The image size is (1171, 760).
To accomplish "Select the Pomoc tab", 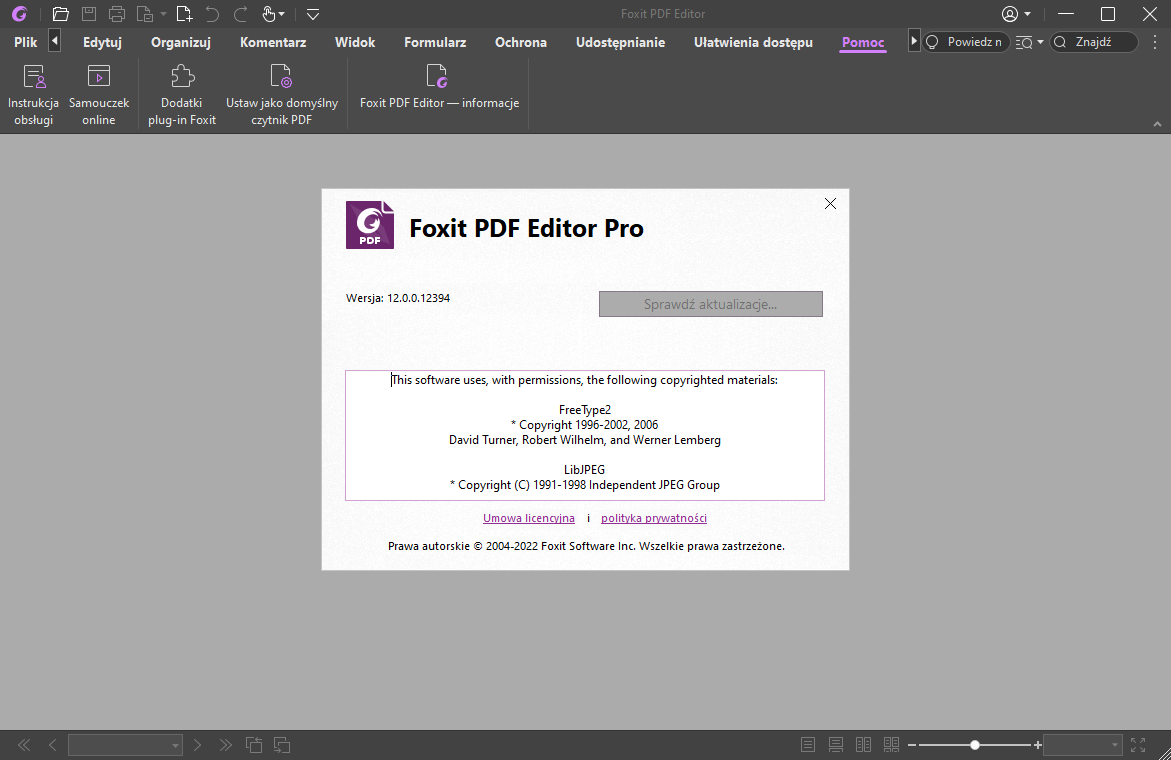I will point(863,43).
